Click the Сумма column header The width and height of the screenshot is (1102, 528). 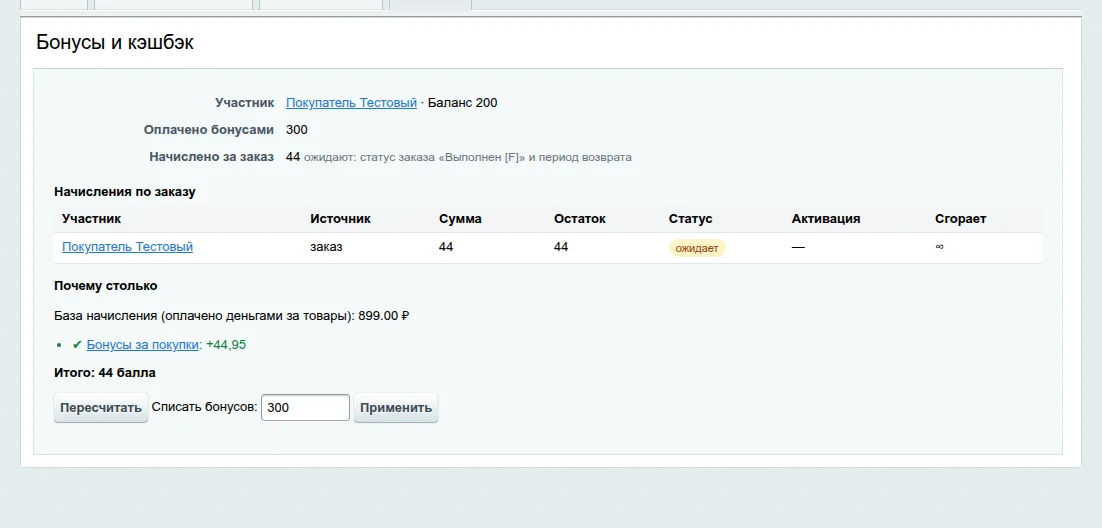(x=460, y=219)
